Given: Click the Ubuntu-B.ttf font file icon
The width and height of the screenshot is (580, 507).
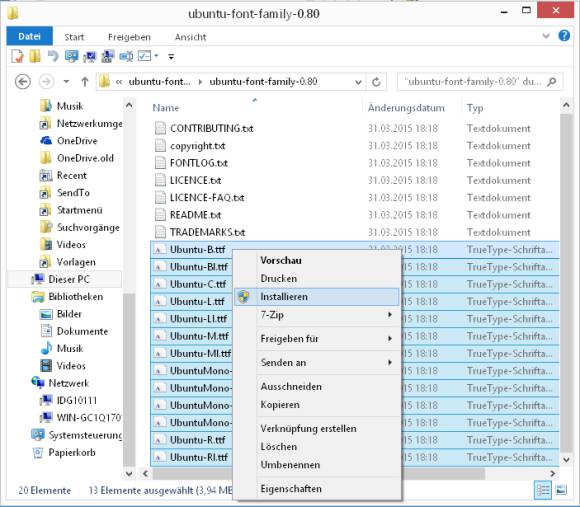Looking at the screenshot, I should pyautogui.click(x=159, y=250).
